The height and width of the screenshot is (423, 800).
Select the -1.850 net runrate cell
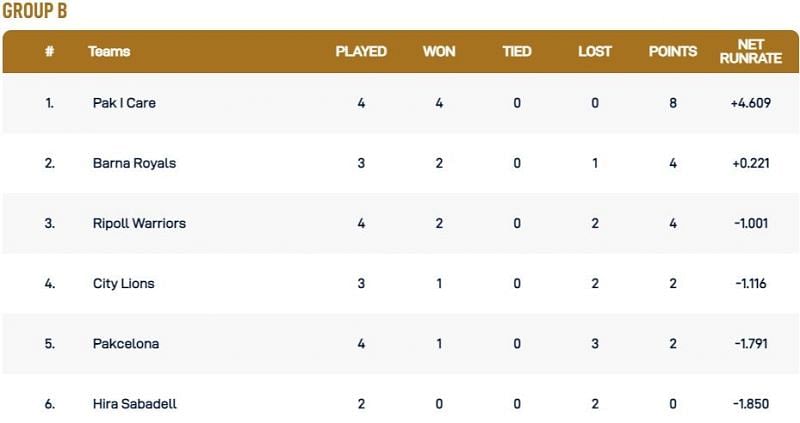click(750, 403)
